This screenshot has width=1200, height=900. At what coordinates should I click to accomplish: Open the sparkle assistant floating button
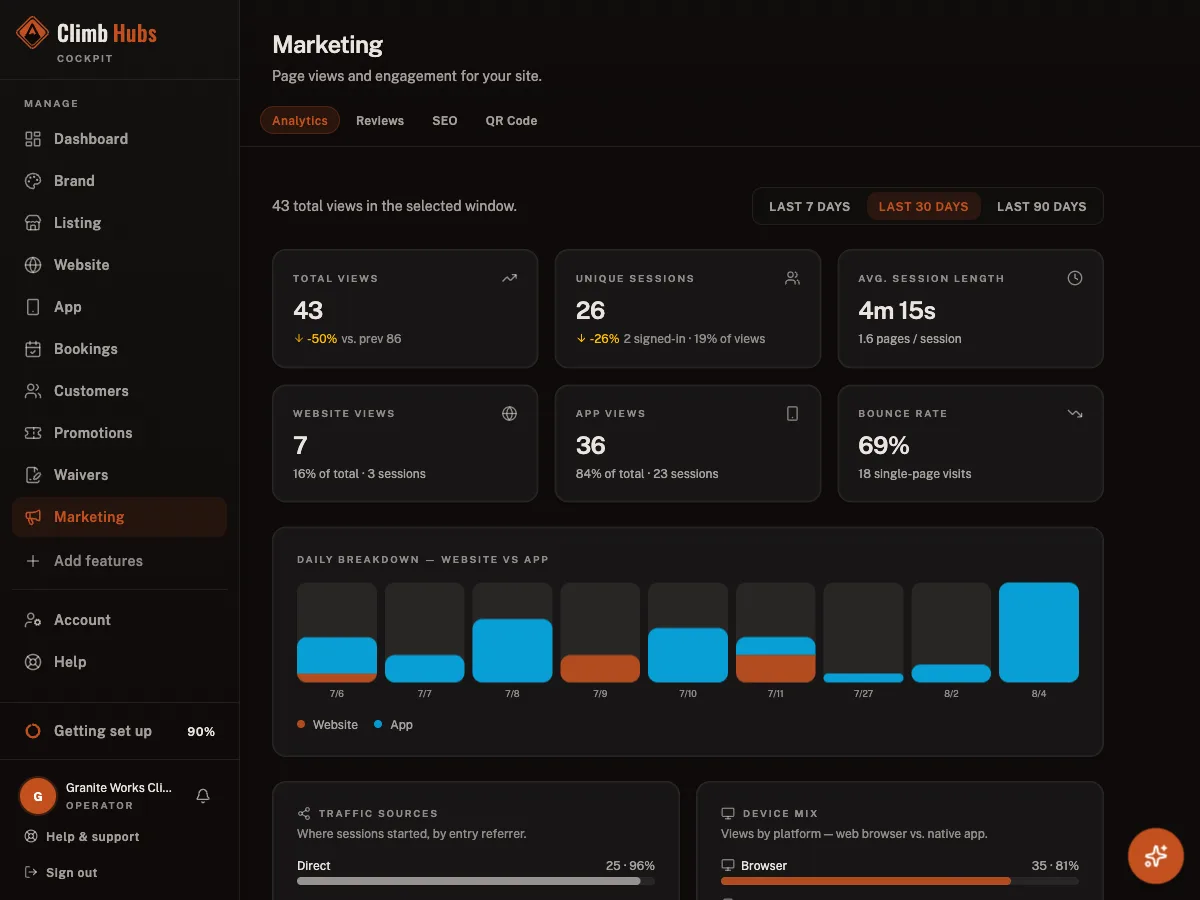coord(1156,855)
